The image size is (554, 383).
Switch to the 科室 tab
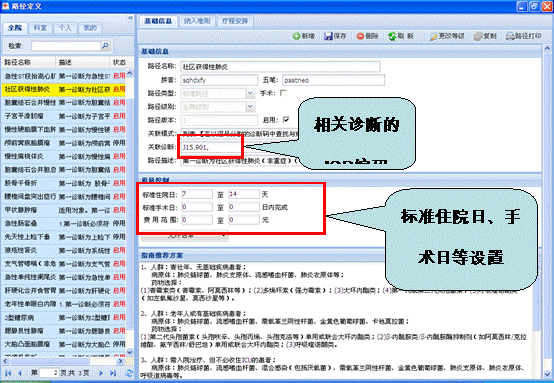(40, 28)
